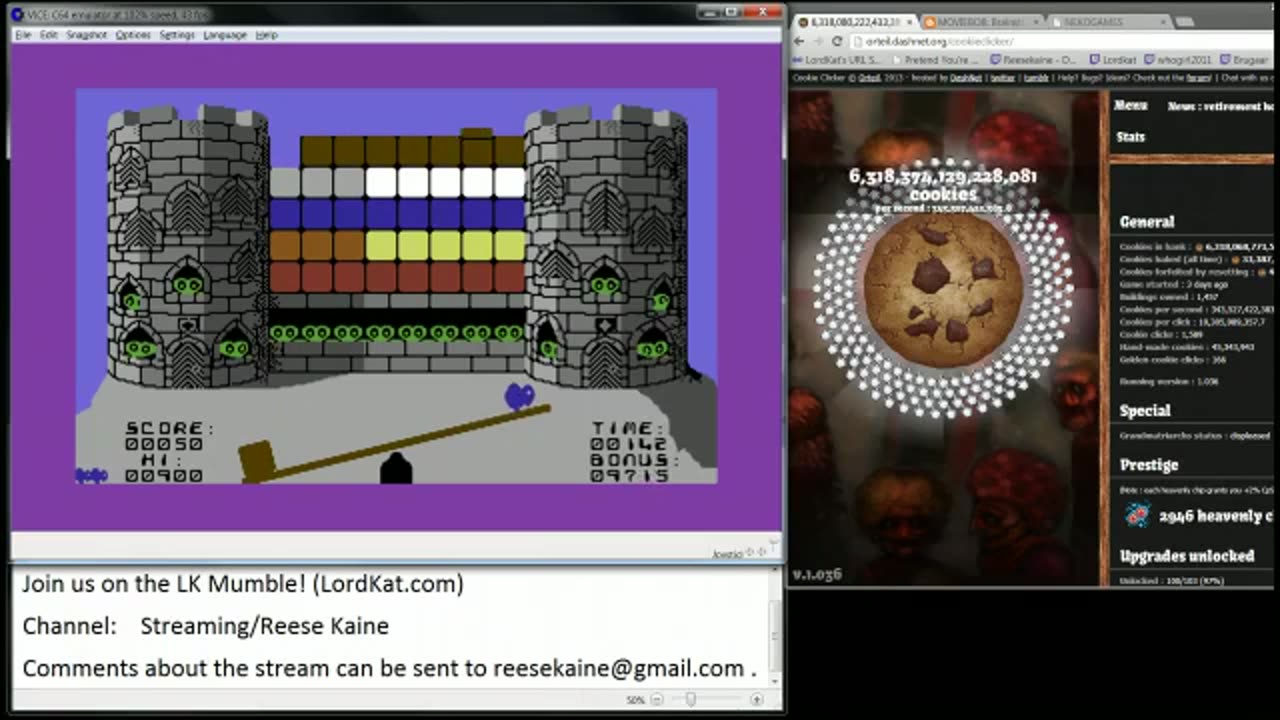Click zoom out minus button in document
This screenshot has width=1280, height=720.
pos(657,700)
